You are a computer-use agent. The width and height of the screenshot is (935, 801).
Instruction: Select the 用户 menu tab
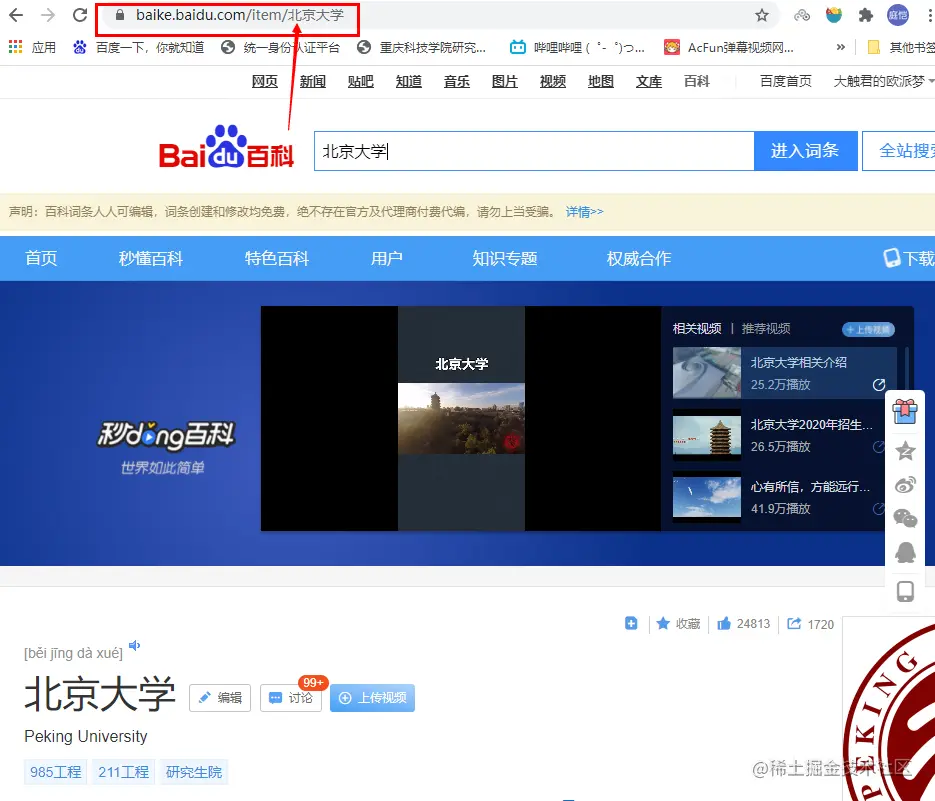[x=386, y=258]
